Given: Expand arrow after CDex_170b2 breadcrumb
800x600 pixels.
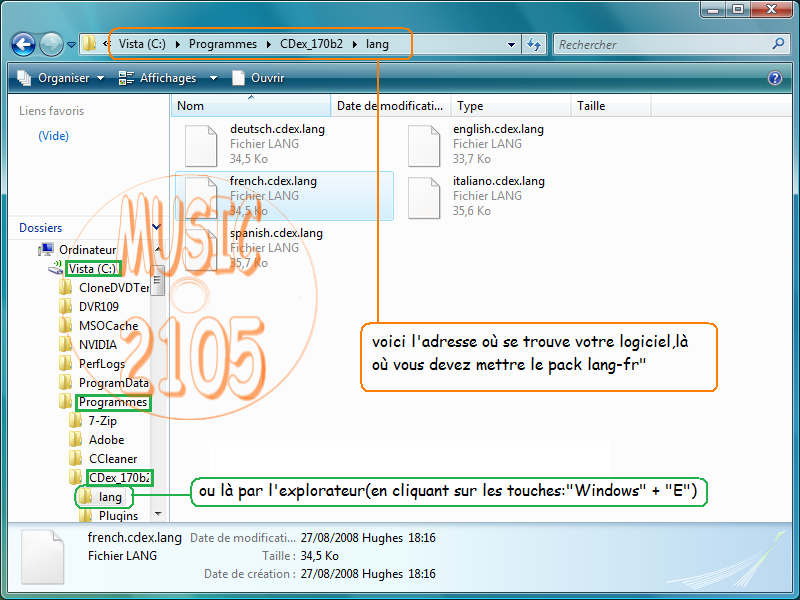Looking at the screenshot, I should coord(355,44).
